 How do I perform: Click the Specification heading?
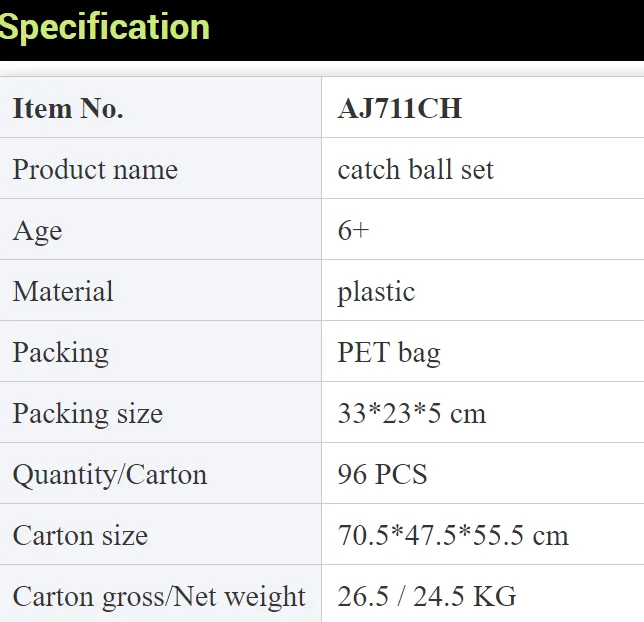[x=105, y=27]
